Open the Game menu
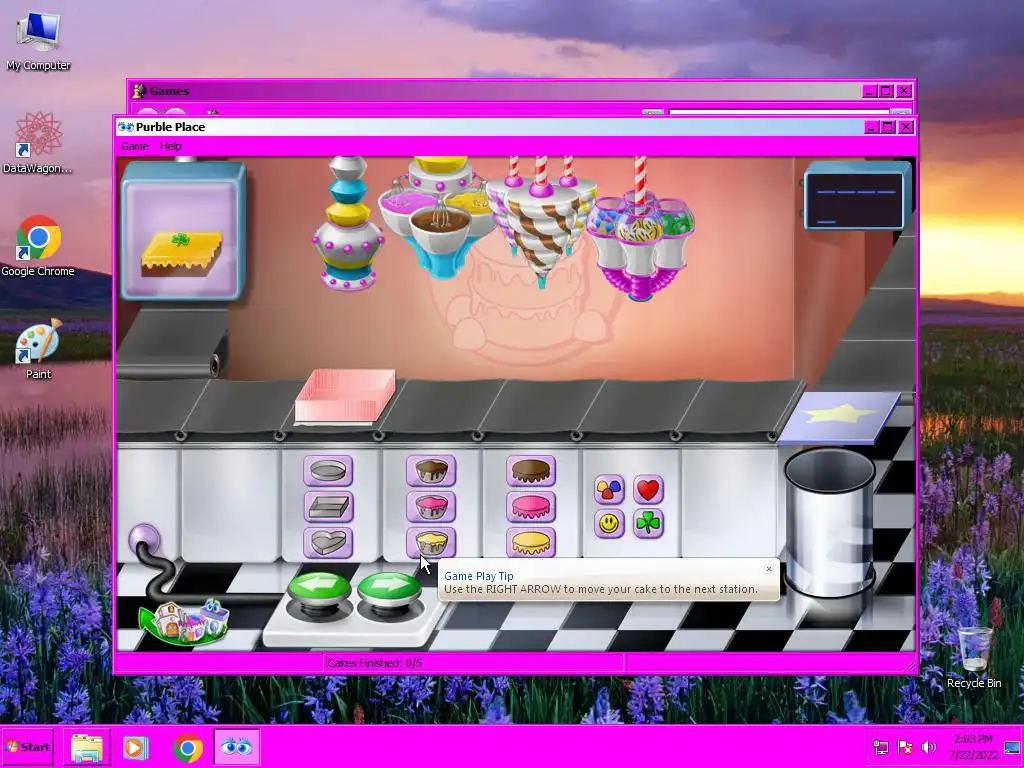The image size is (1024, 768). point(135,146)
